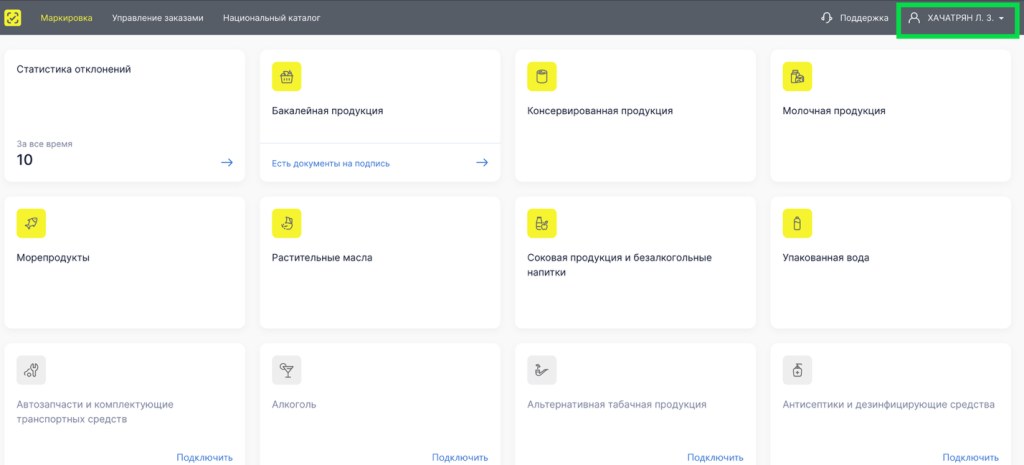
Task: Click the Консервированная продукция can icon
Action: [542, 77]
